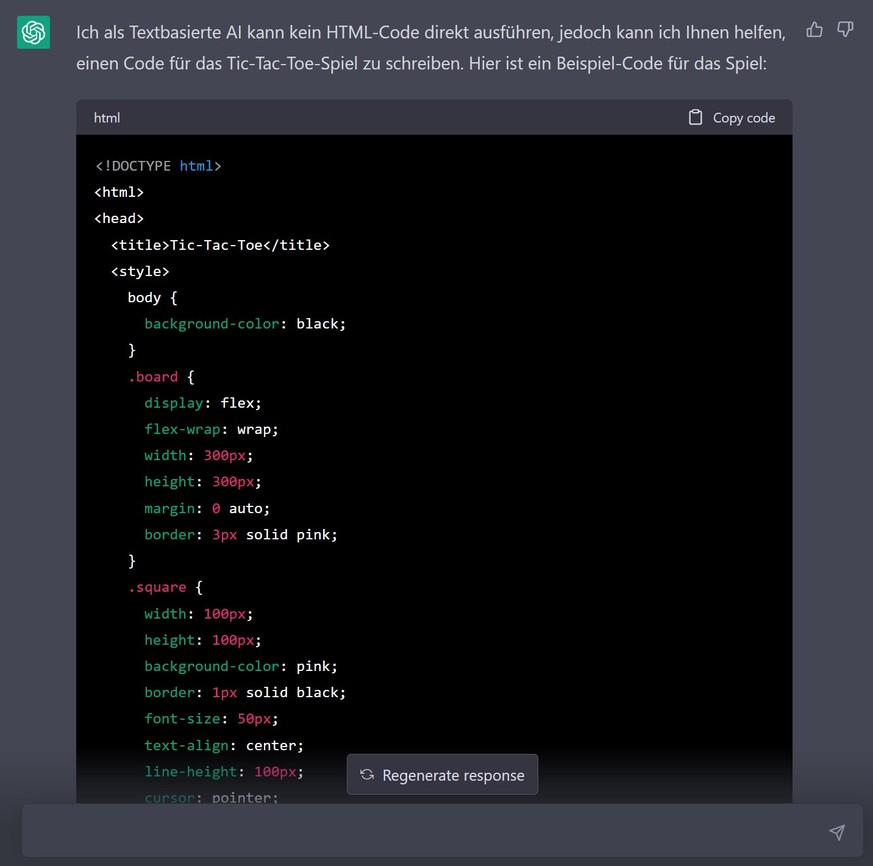
Task: Click the regenerate arrows icon
Action: [x=367, y=775]
